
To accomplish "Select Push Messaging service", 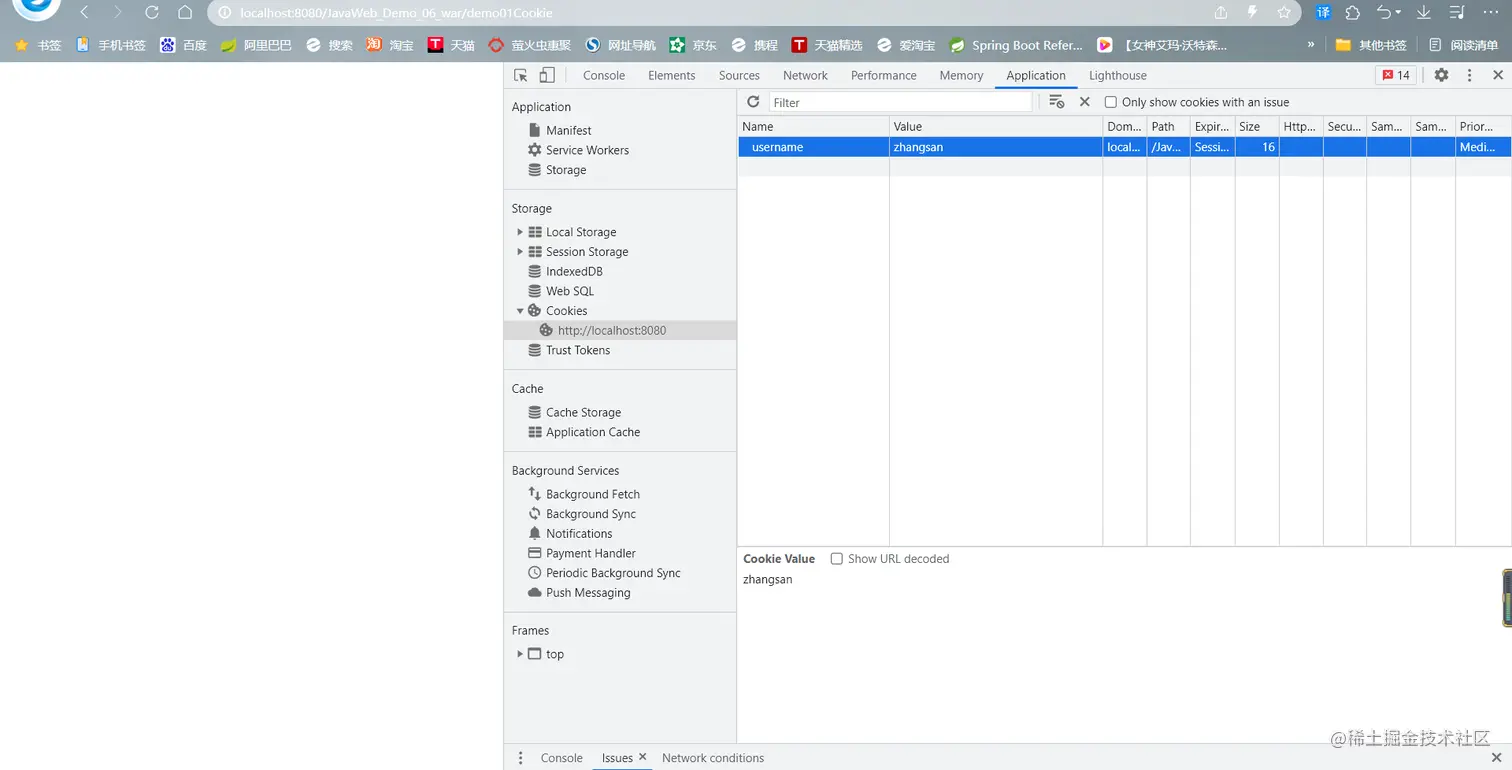I will (x=588, y=593).
